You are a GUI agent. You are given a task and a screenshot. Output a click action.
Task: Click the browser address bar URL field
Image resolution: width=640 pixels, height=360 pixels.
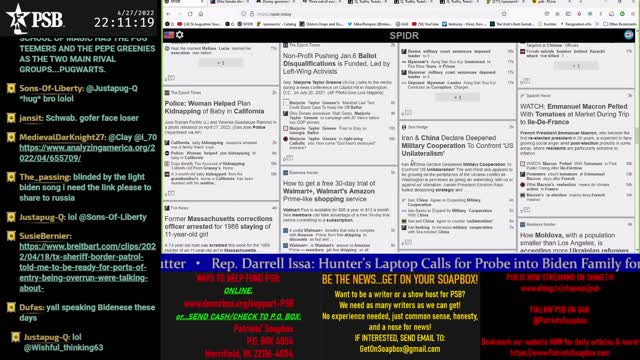[367, 14]
